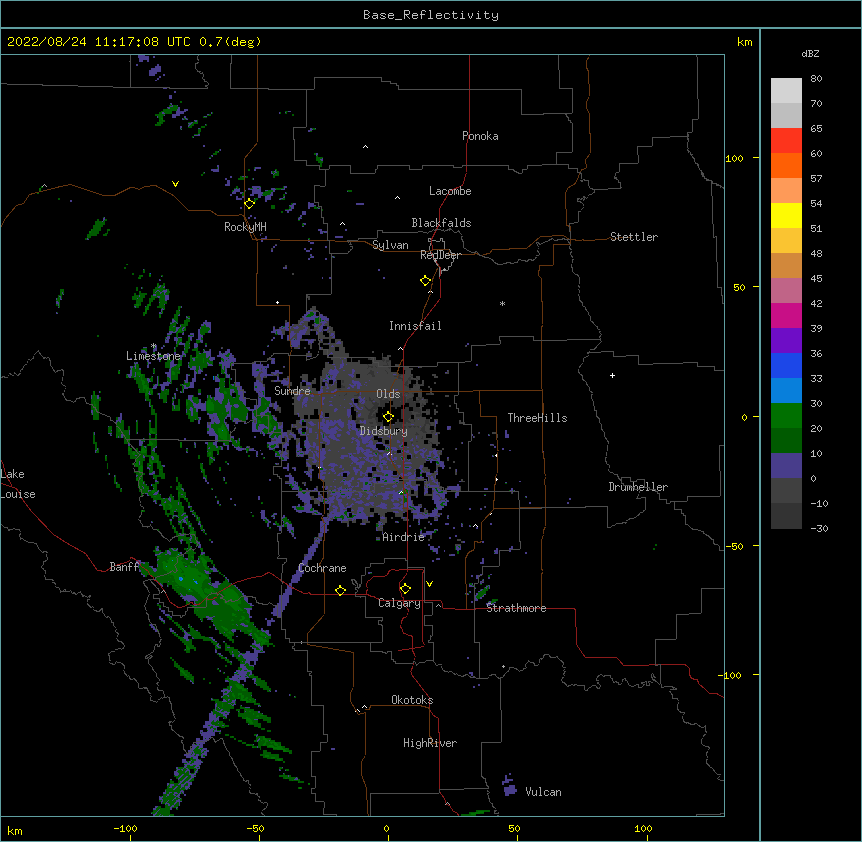Click the Sundre city label
The image size is (862, 842).
(x=292, y=391)
